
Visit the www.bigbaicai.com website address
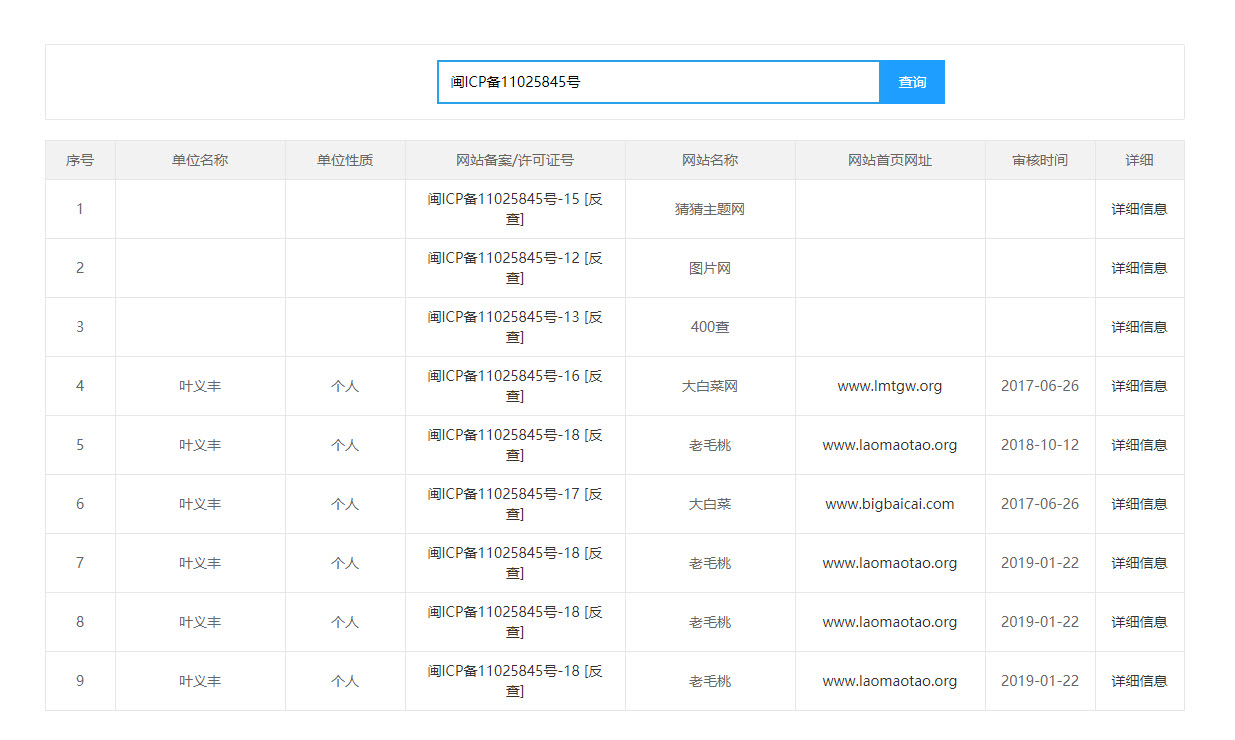coord(889,504)
